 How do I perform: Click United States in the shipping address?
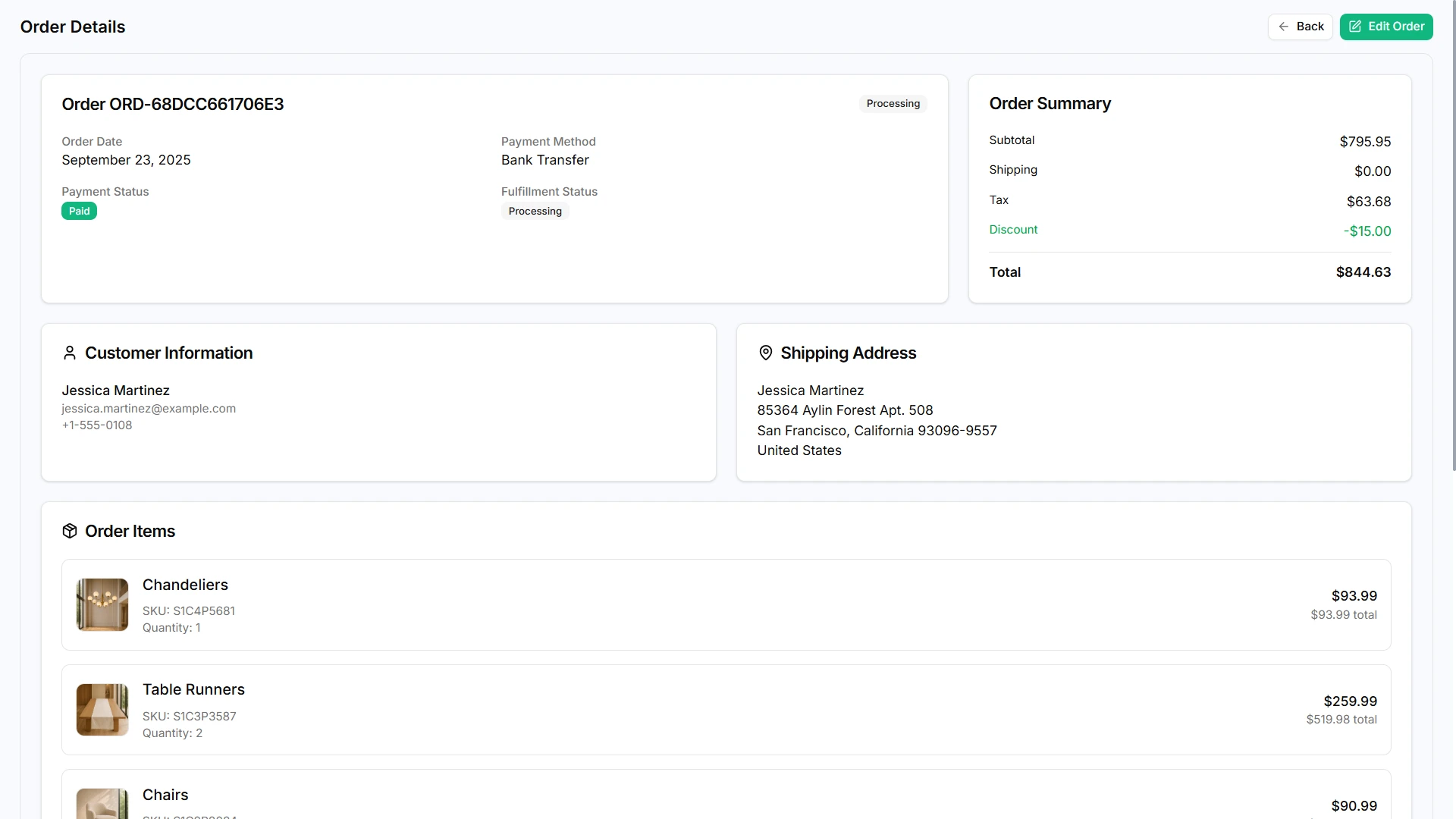pyautogui.click(x=799, y=450)
